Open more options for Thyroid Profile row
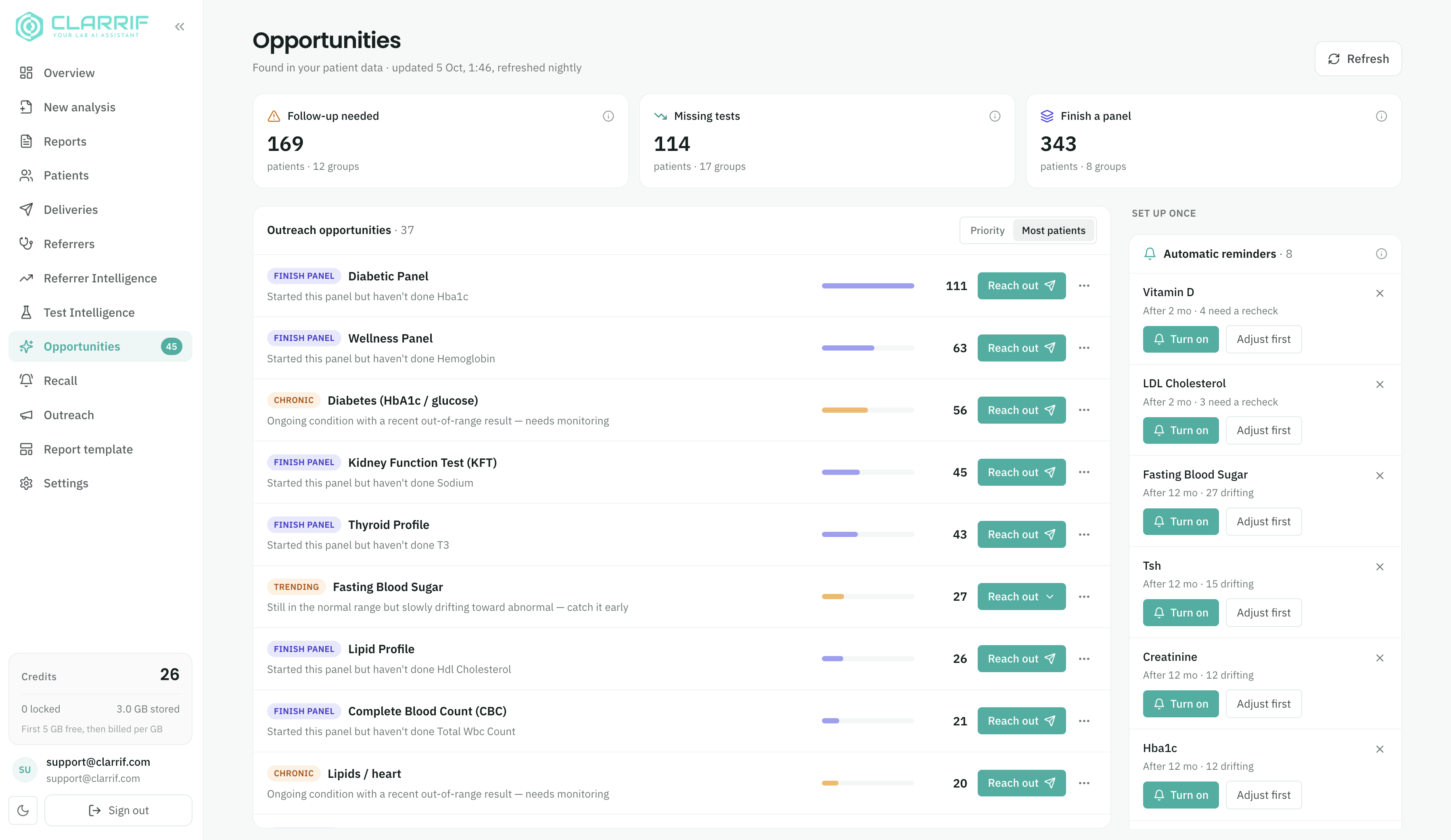The height and width of the screenshot is (840, 1451). click(1084, 534)
